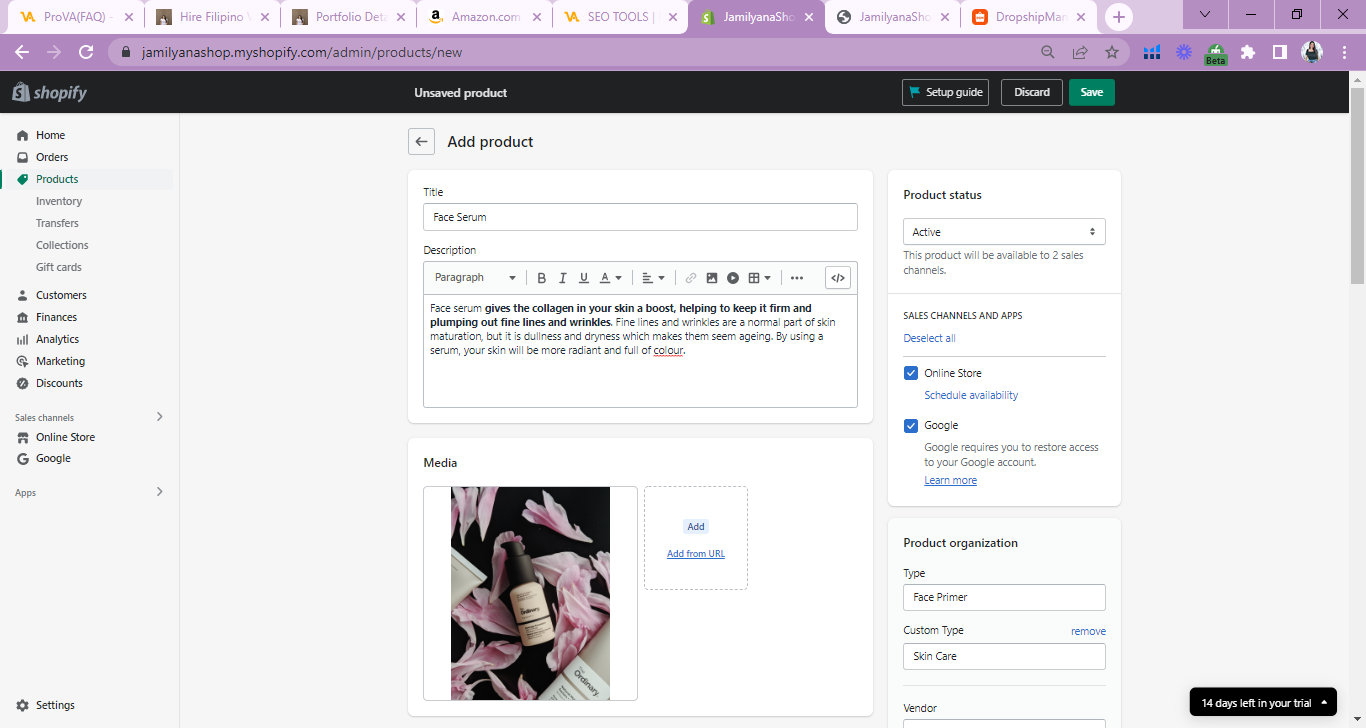The width and height of the screenshot is (1366, 728).
Task: Insert a video into the description
Action: click(733, 278)
